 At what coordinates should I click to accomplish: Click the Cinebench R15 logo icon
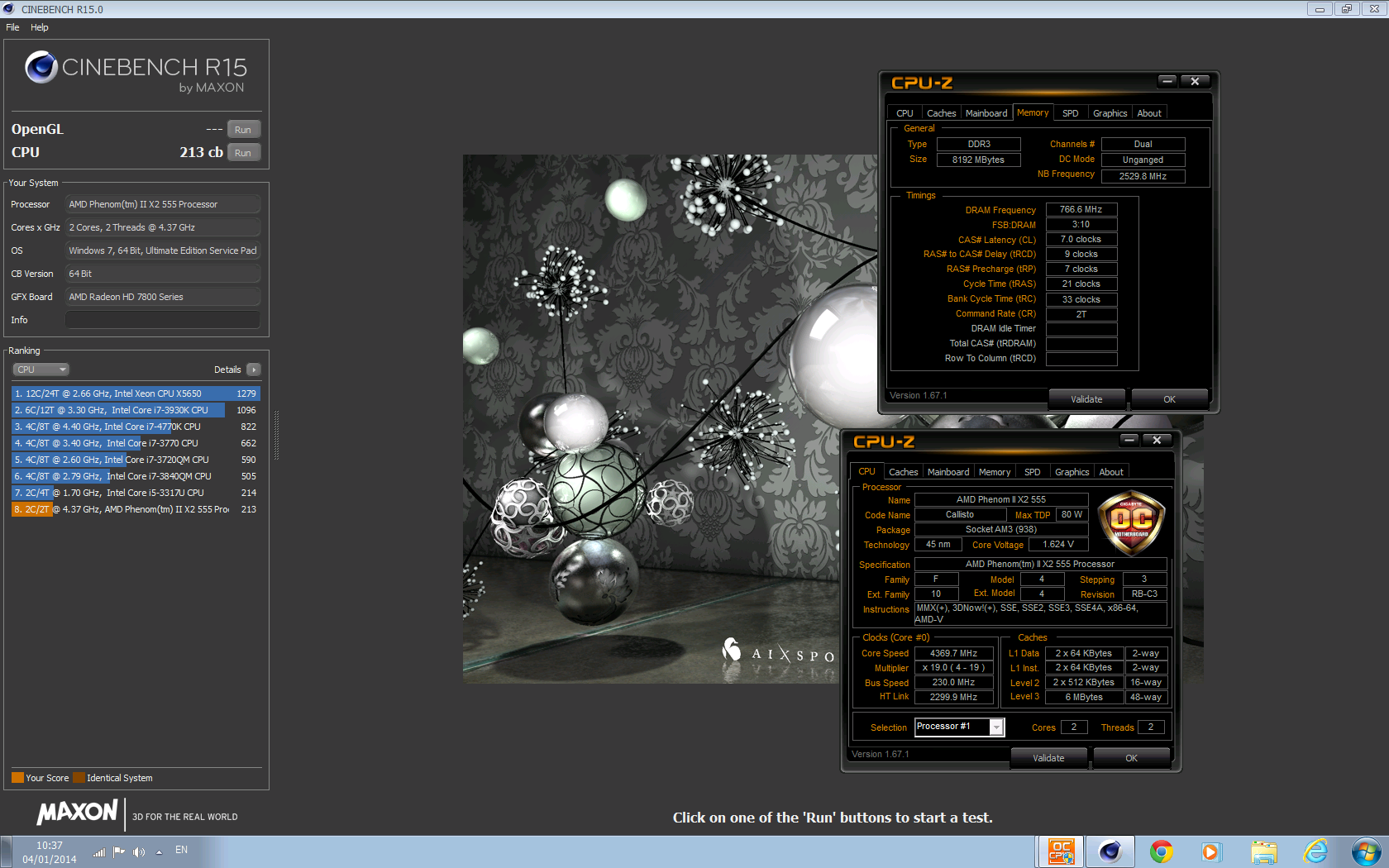pos(41,67)
